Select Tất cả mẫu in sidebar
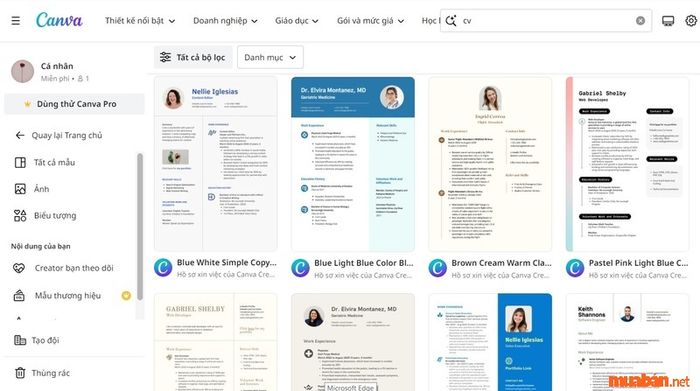Viewport: 700px width, 391px height. pyautogui.click(x=54, y=162)
